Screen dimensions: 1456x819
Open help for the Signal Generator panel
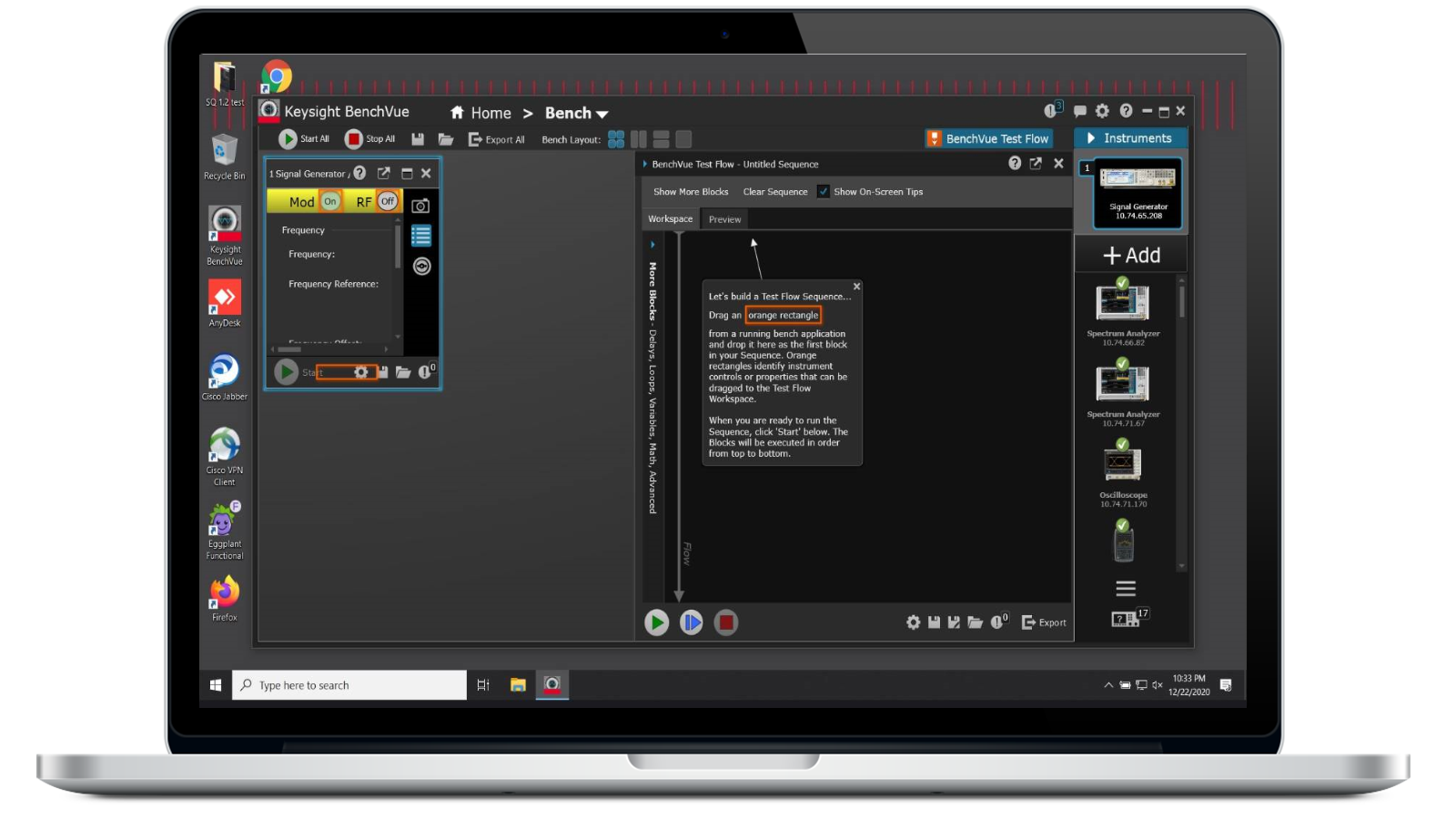coord(359,173)
